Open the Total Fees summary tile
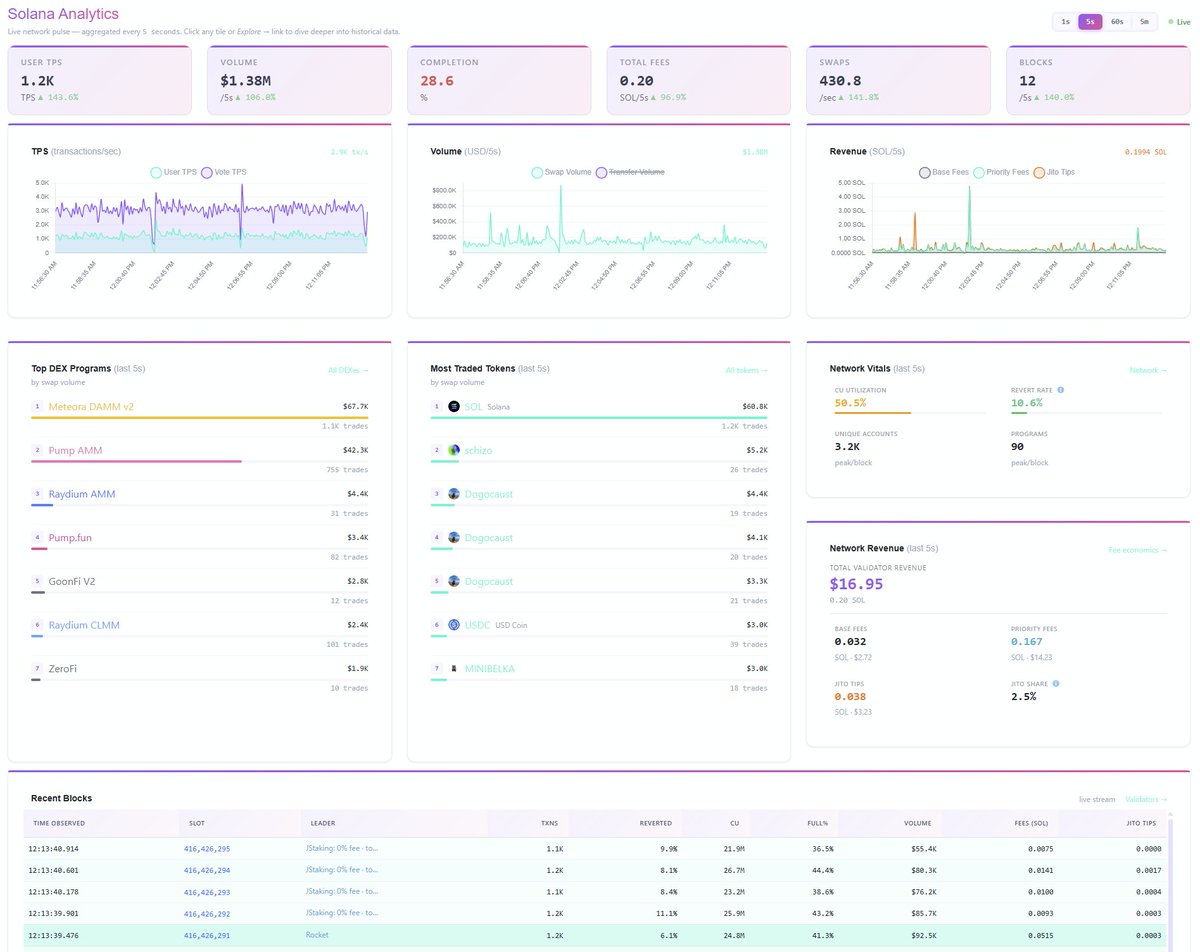1200x952 pixels. point(698,80)
